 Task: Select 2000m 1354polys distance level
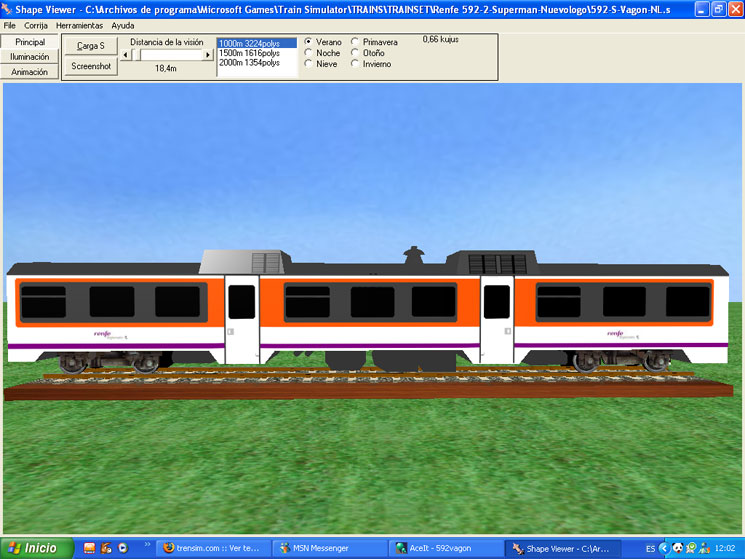click(250, 63)
